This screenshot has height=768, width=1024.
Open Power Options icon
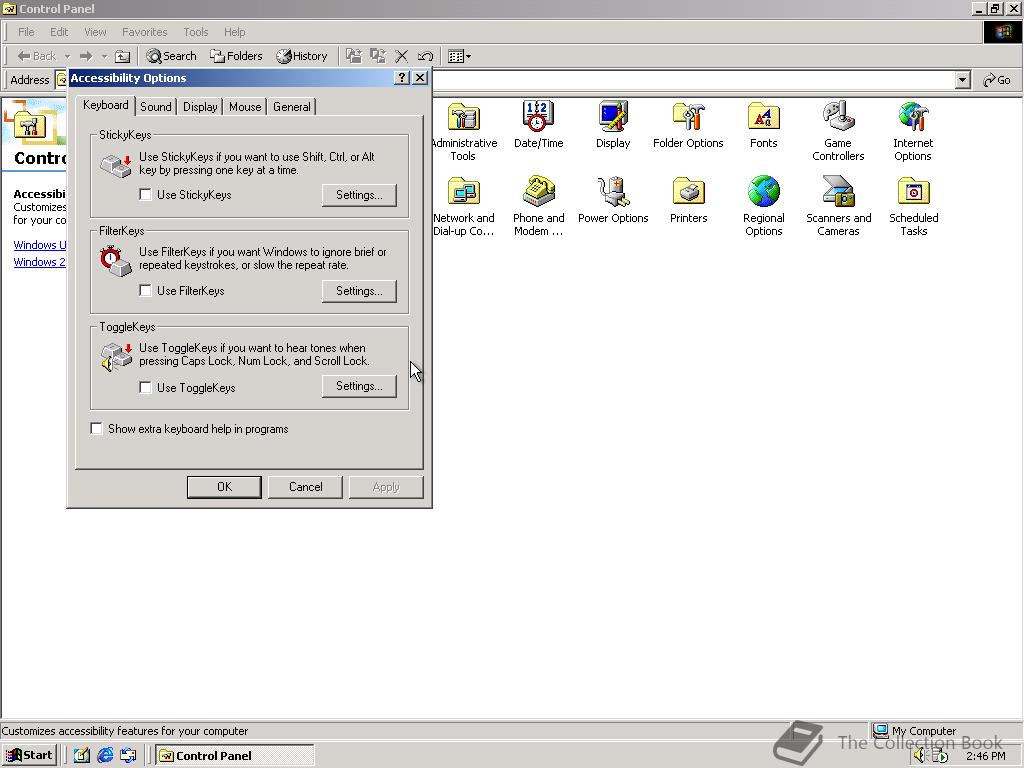(613, 200)
